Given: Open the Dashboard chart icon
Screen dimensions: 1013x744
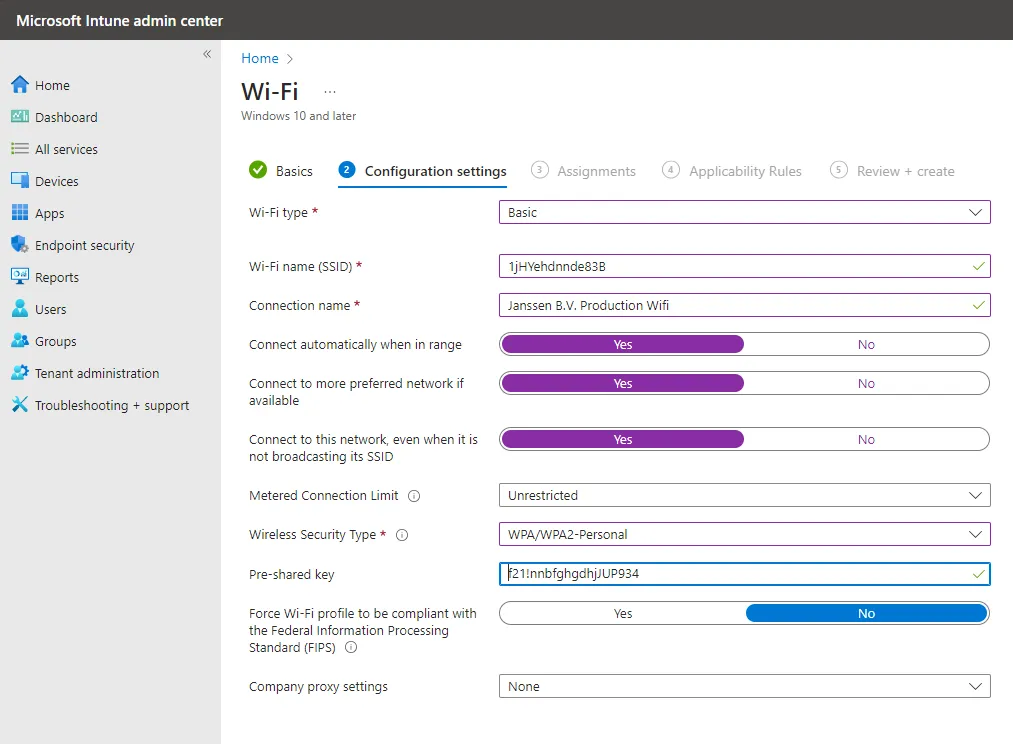Looking at the screenshot, I should (20, 116).
